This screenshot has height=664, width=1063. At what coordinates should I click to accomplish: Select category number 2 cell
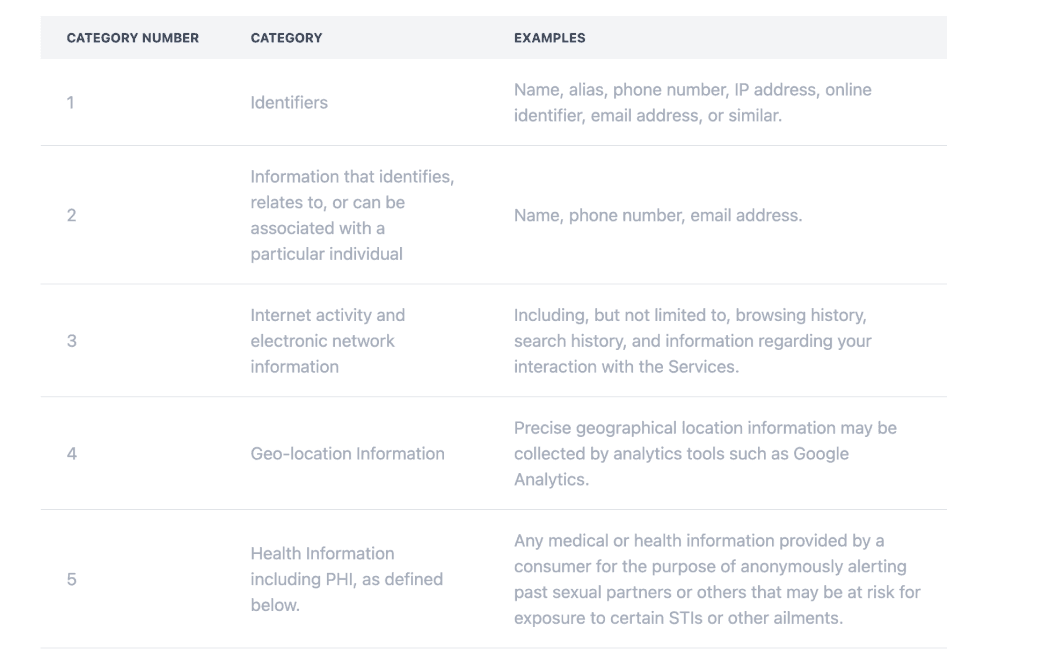coord(71,215)
